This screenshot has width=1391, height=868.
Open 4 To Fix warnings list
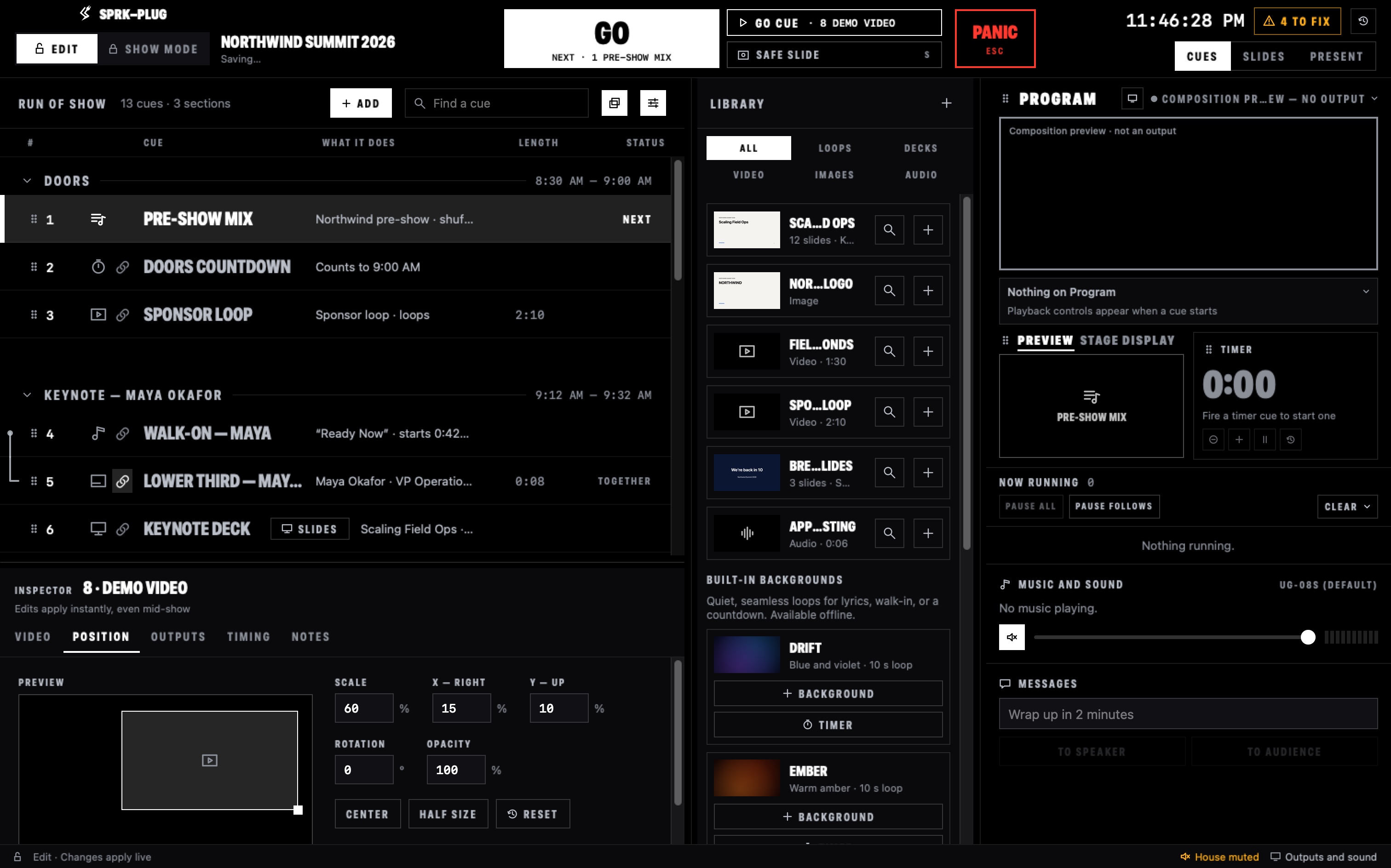pos(1297,21)
